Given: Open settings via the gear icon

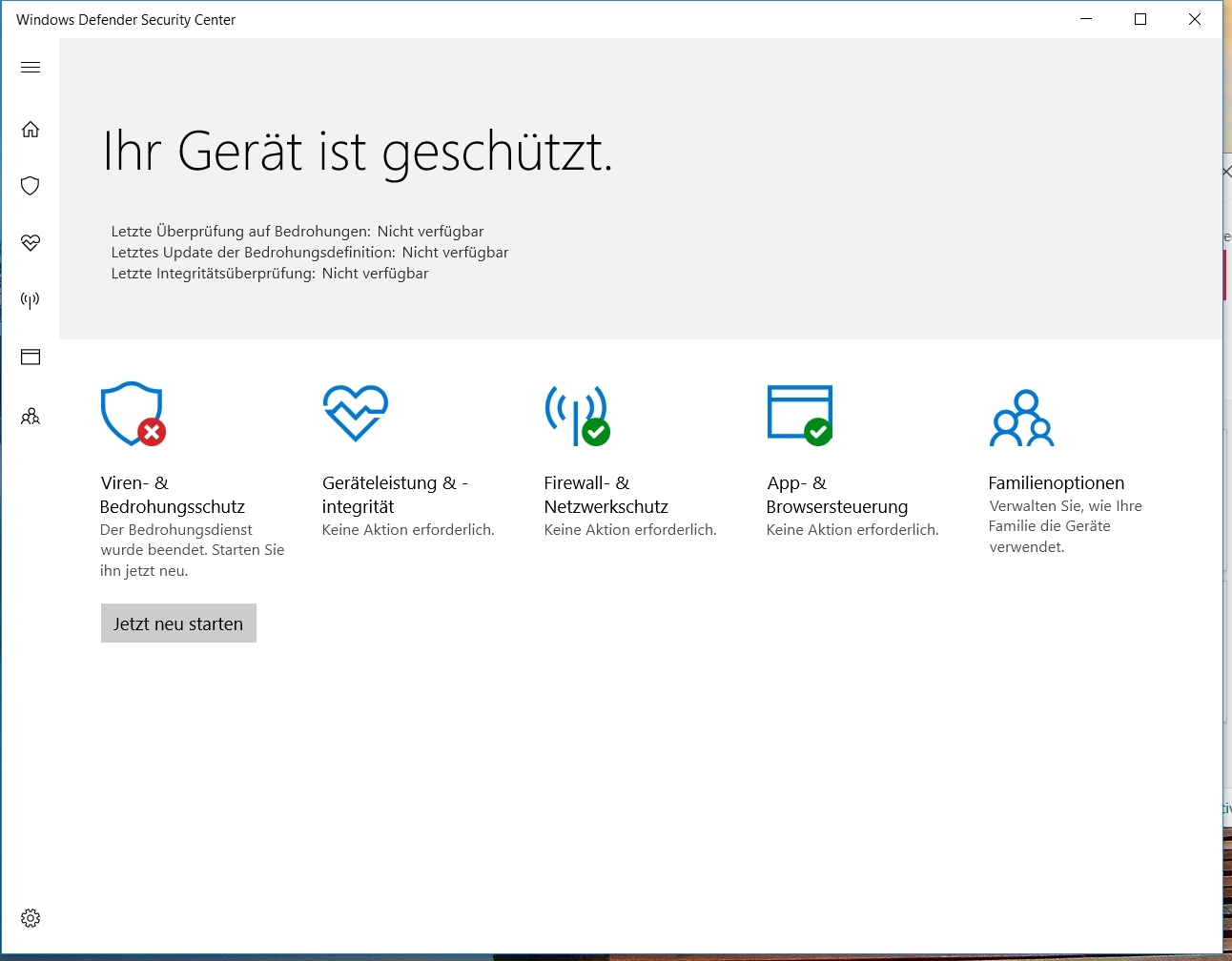Looking at the screenshot, I should tap(31, 918).
